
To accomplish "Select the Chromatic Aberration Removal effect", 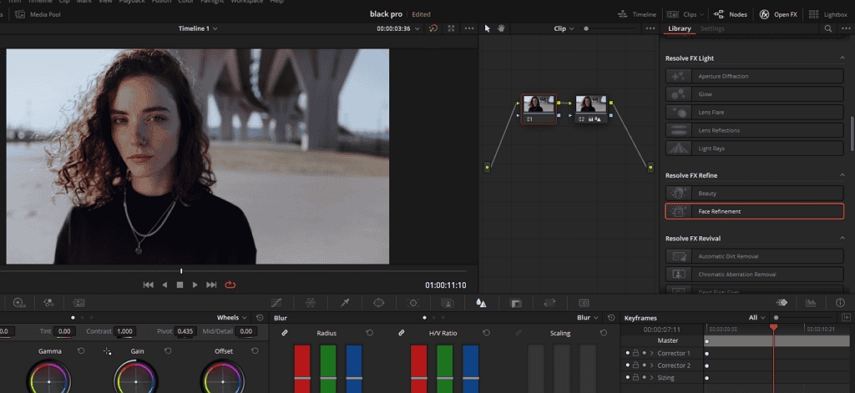I will [x=754, y=274].
